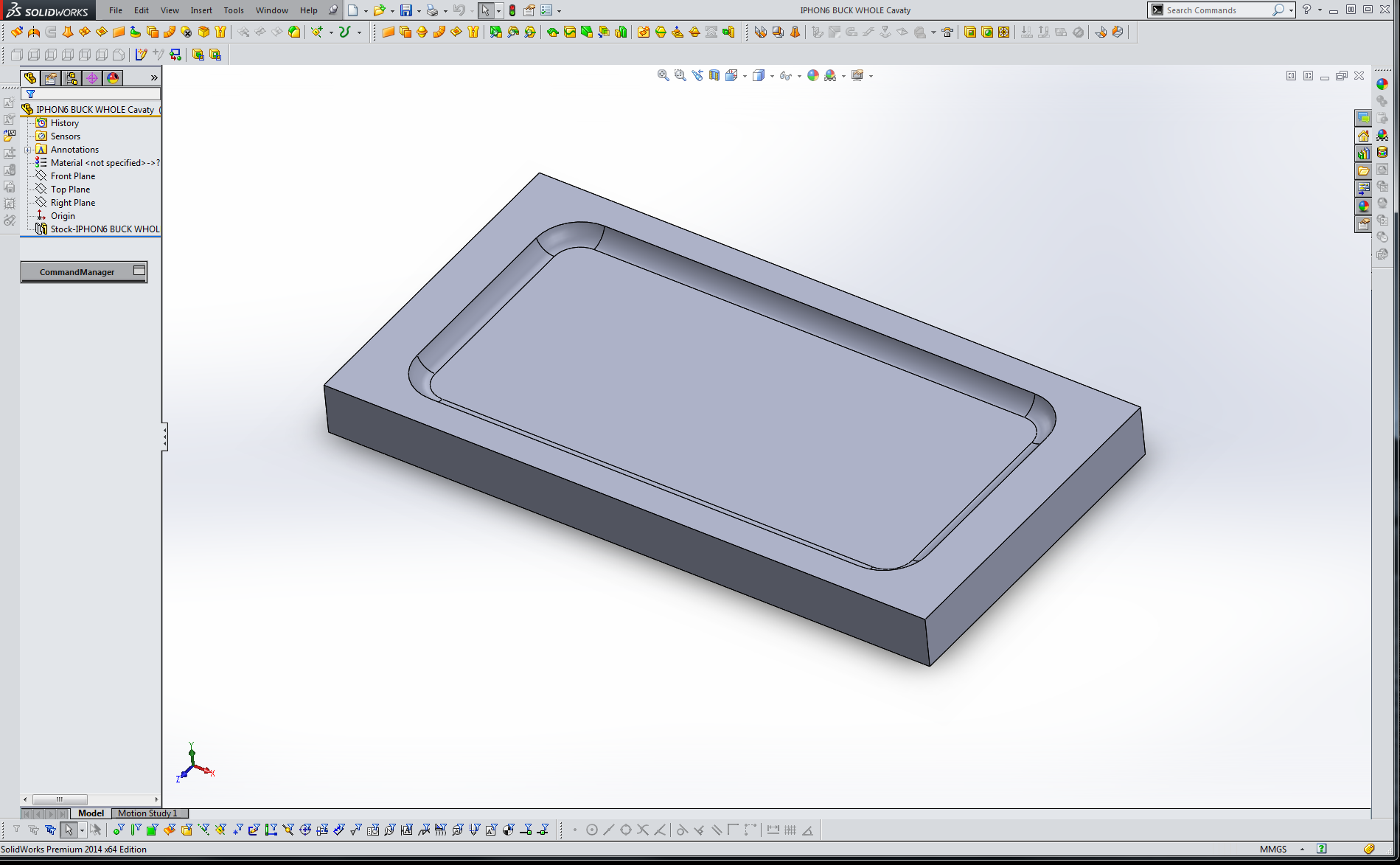Open the Insert menu
This screenshot has height=865, width=1400.
click(x=201, y=10)
